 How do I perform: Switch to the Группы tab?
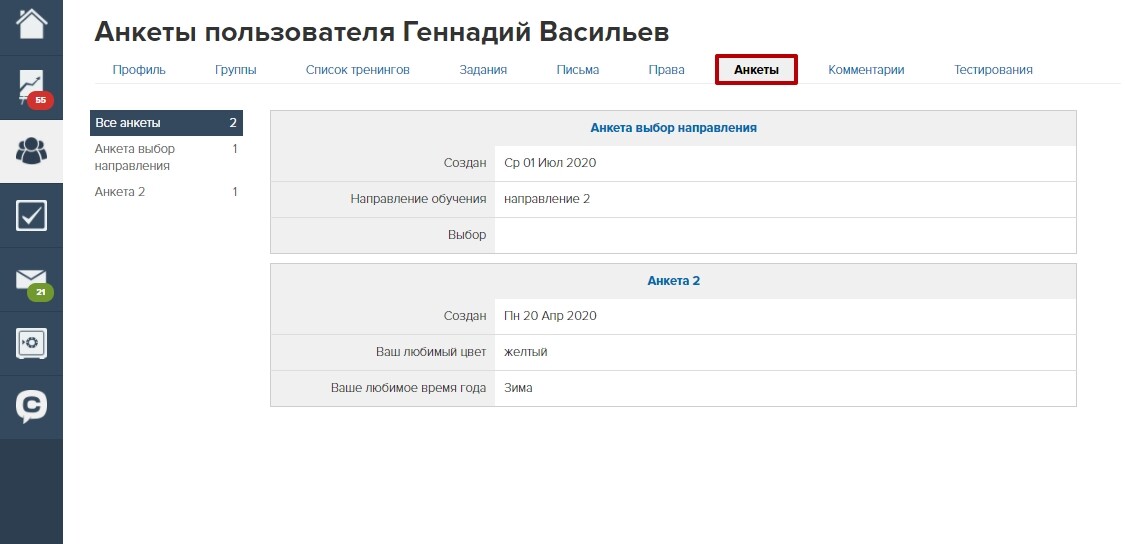[x=236, y=70]
